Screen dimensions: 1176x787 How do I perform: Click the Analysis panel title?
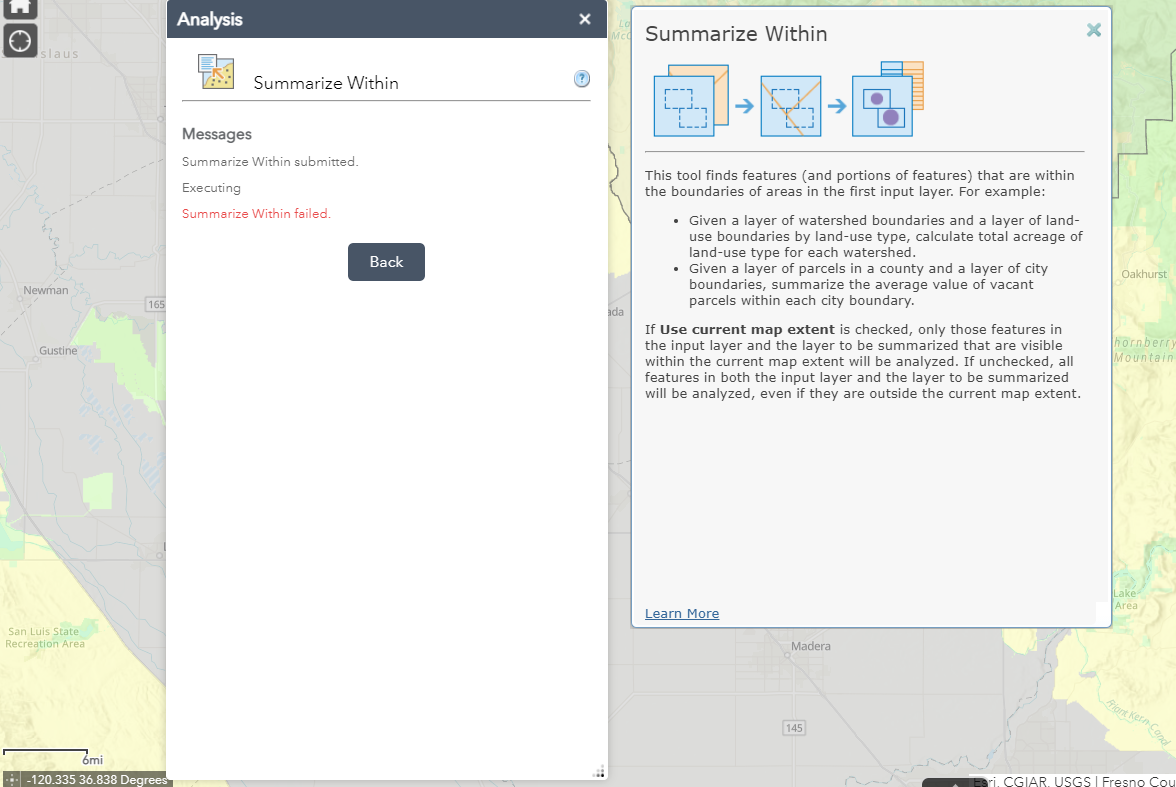(x=210, y=20)
